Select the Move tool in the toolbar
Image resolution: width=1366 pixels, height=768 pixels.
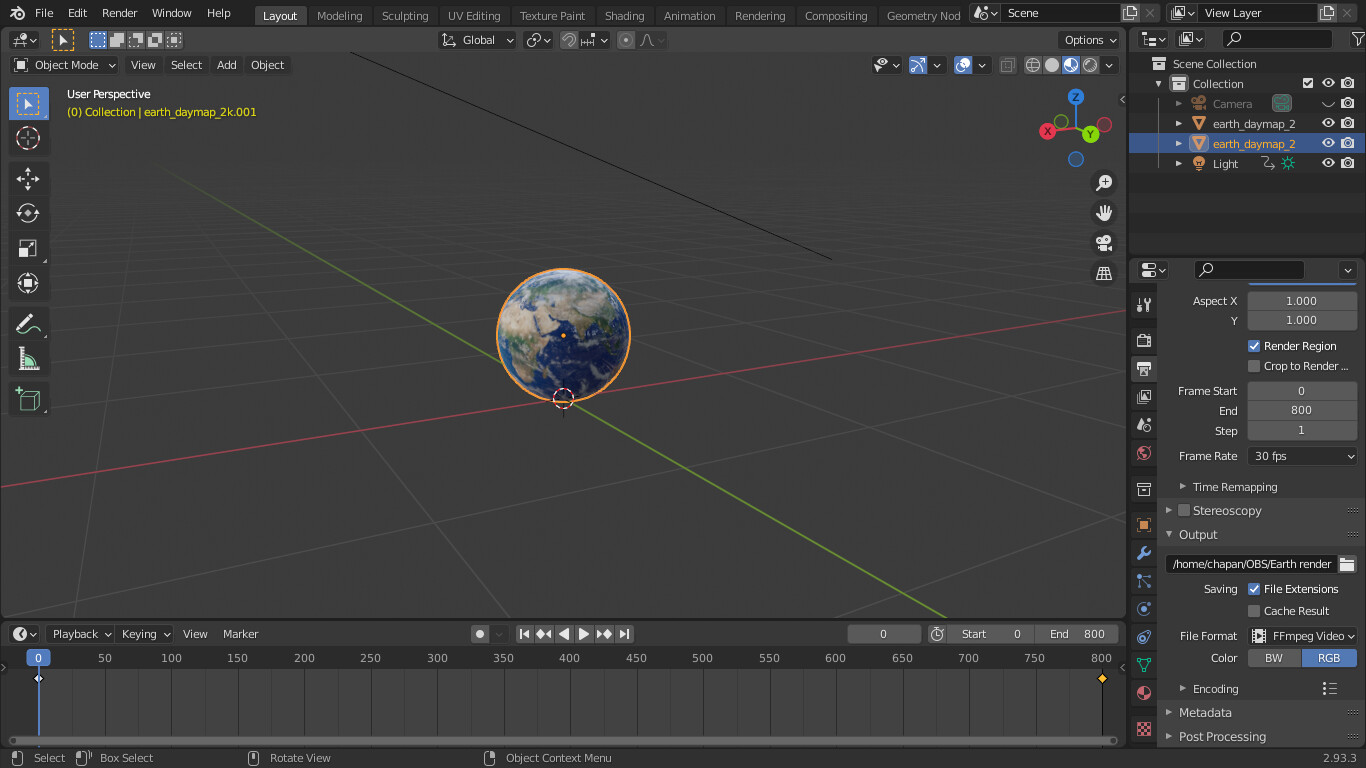28,179
